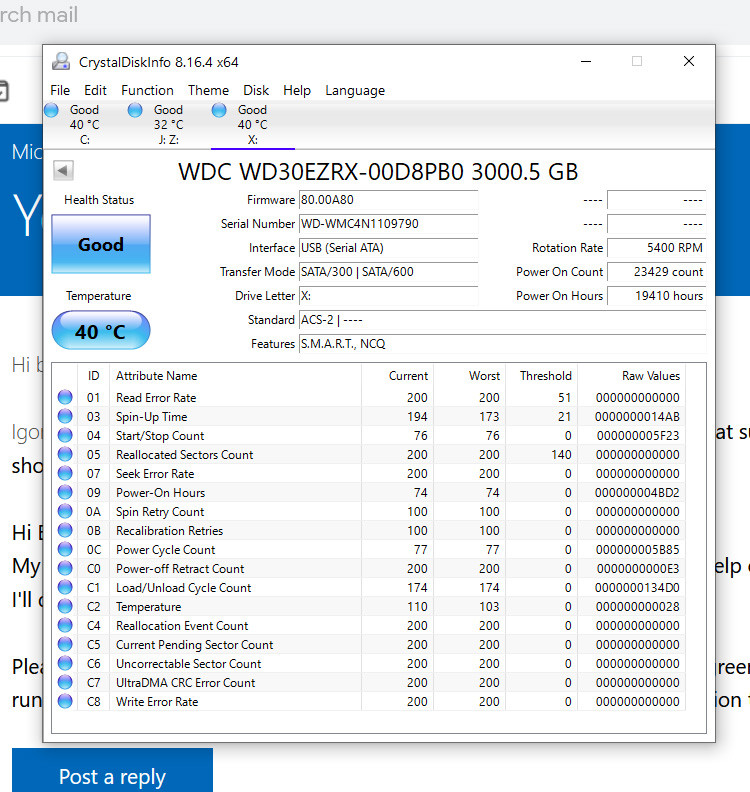Click the status dot for Power-off Retract Count
The height and width of the screenshot is (792, 750).
(65, 568)
